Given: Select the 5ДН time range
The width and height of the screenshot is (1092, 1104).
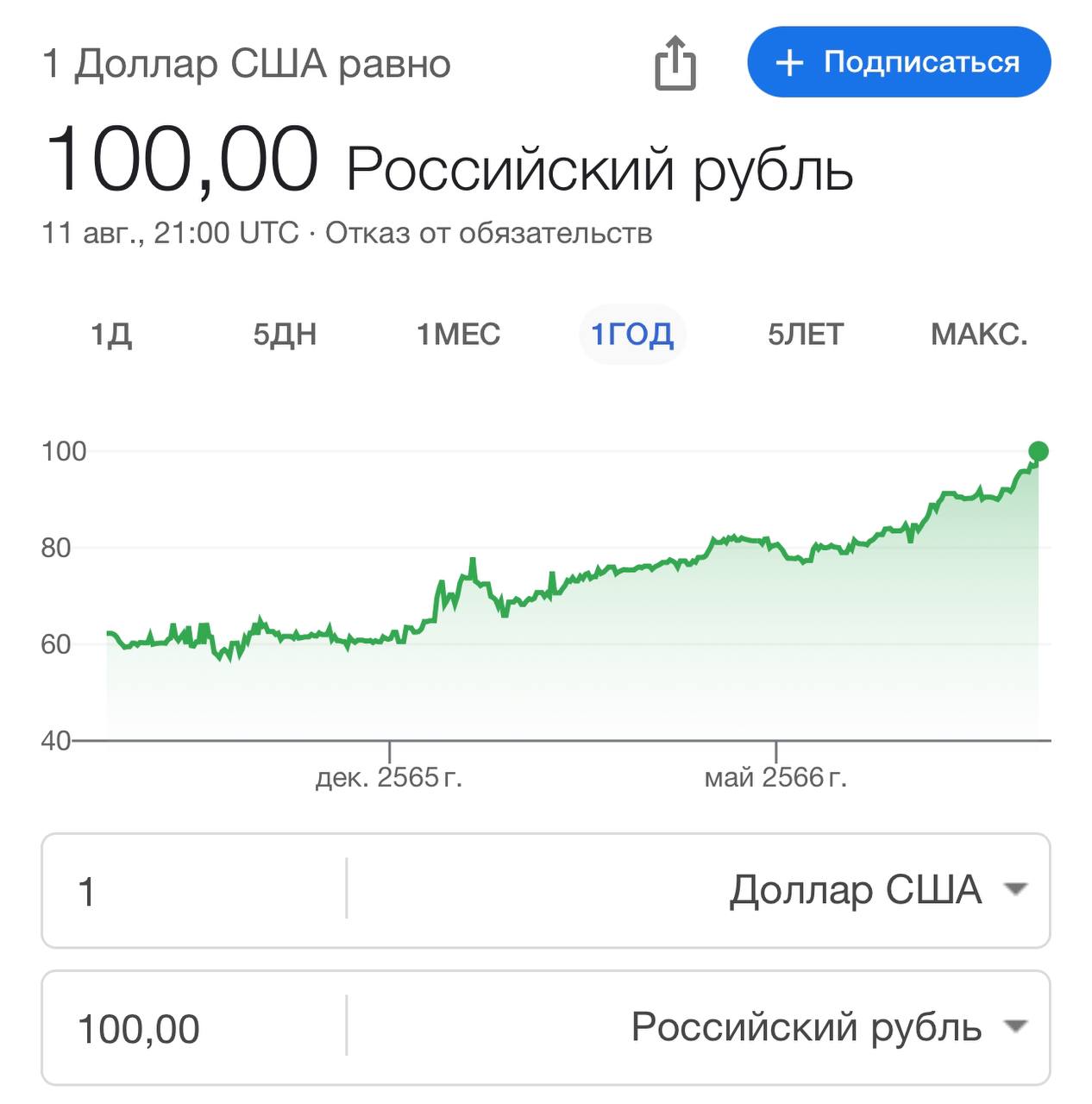Looking at the screenshot, I should point(285,335).
